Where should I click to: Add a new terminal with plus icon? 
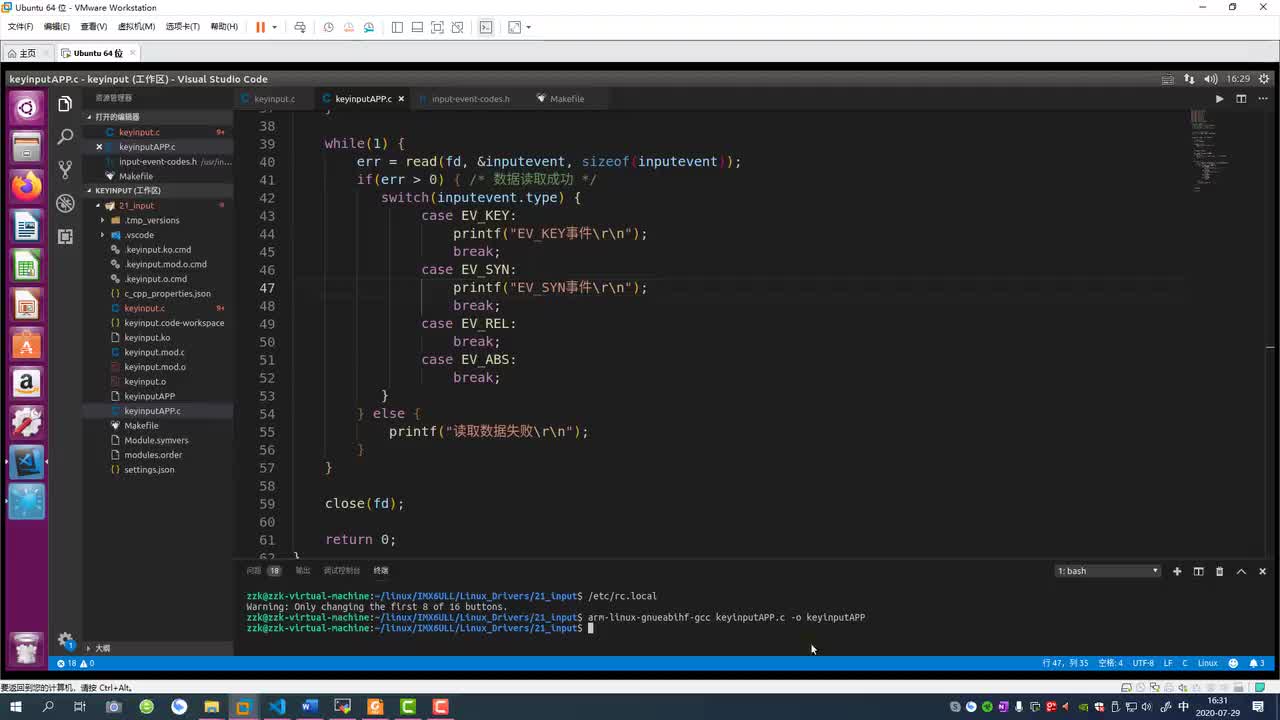tap(1177, 571)
